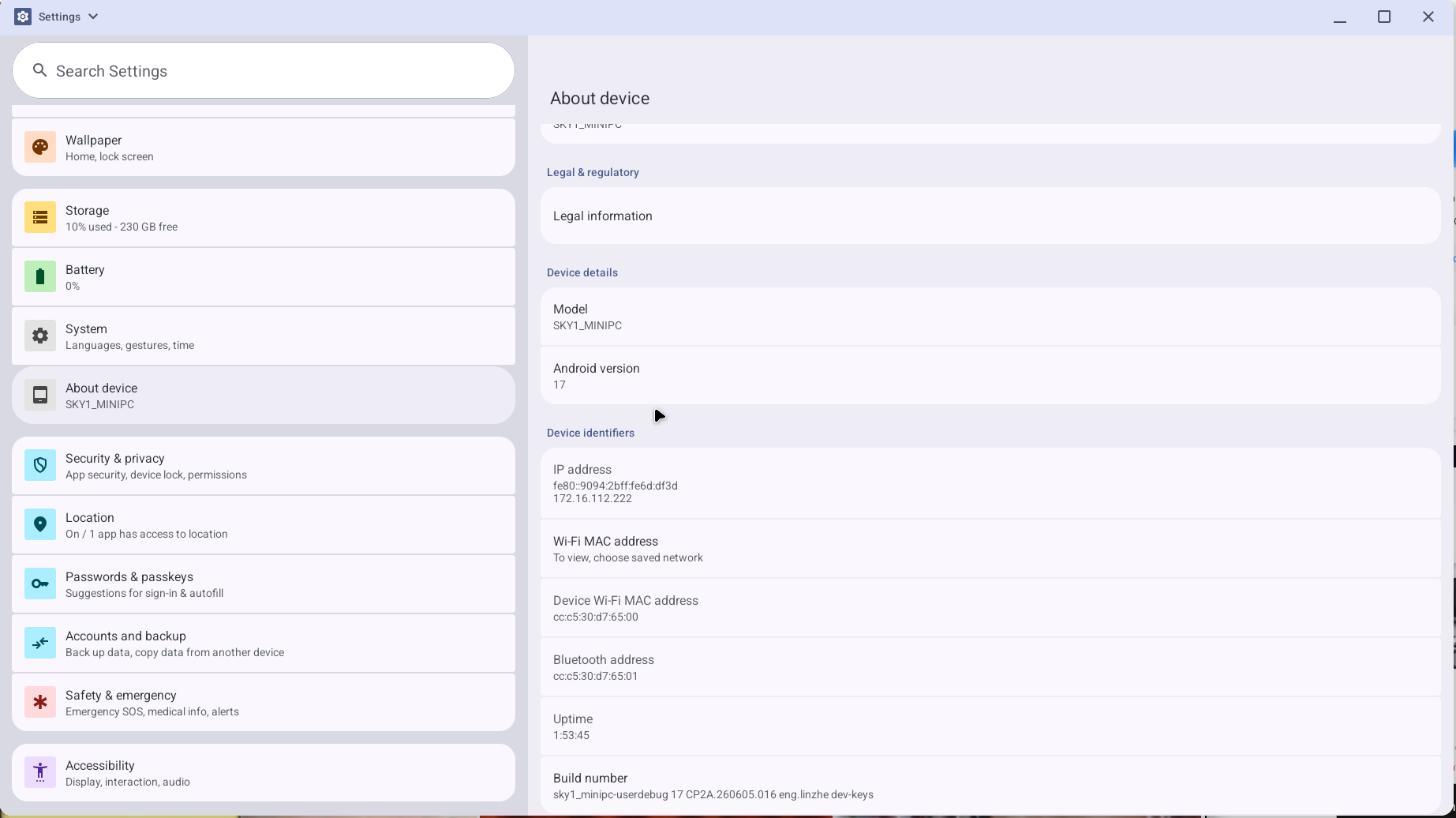This screenshot has height=818, width=1456.
Task: Click the Accessibility person icon
Action: click(x=40, y=773)
